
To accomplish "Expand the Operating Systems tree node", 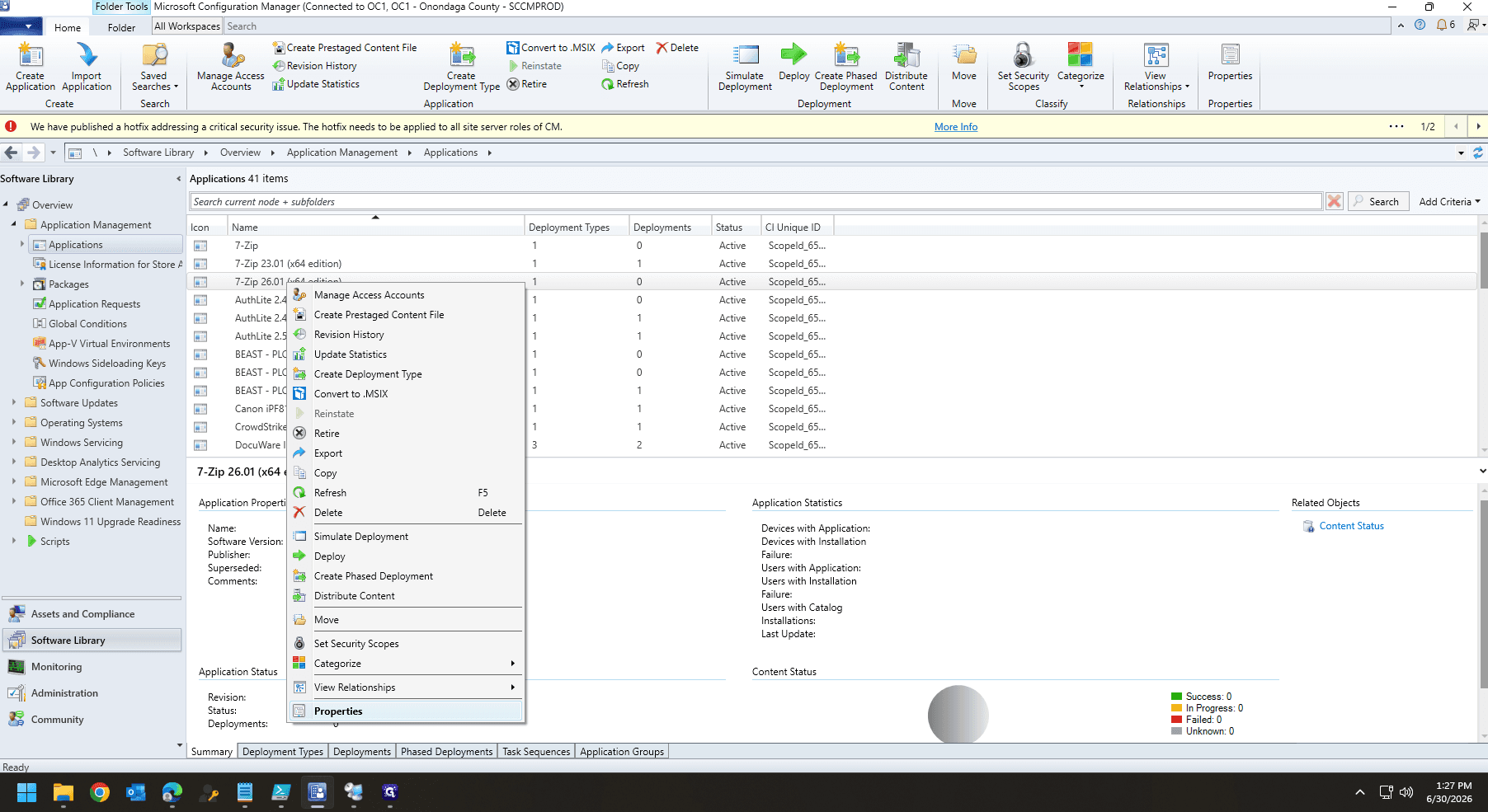I will [x=14, y=422].
